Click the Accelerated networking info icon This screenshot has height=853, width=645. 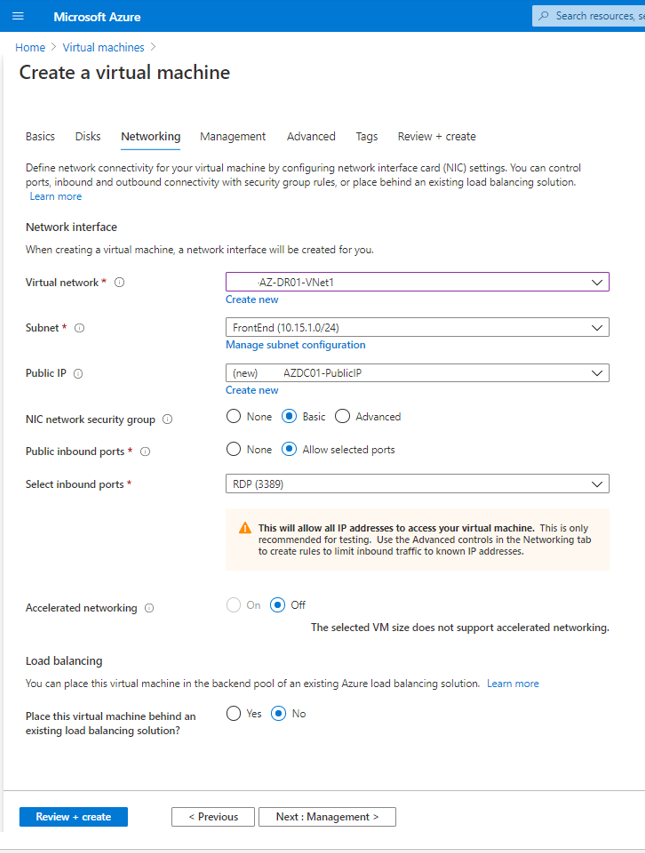pyautogui.click(x=149, y=608)
